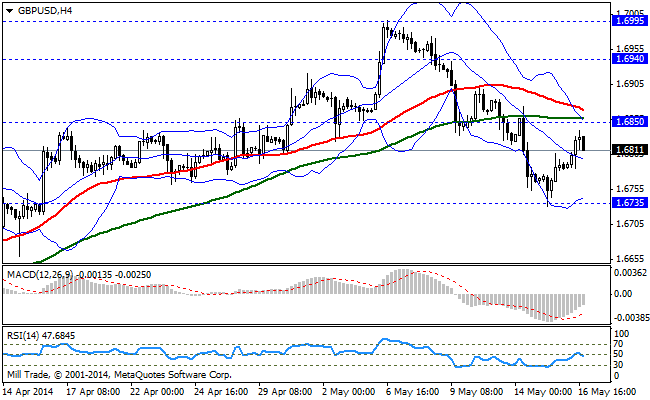The image size is (650, 400).
Task: Open the chart menu arrow beside GBPUSD,H4
Action: (10, 11)
